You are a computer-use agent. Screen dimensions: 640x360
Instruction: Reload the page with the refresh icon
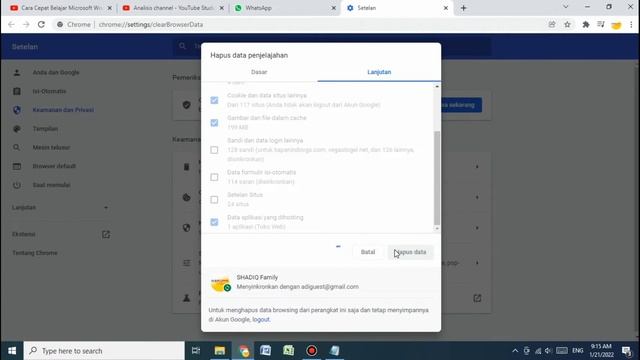(41, 24)
